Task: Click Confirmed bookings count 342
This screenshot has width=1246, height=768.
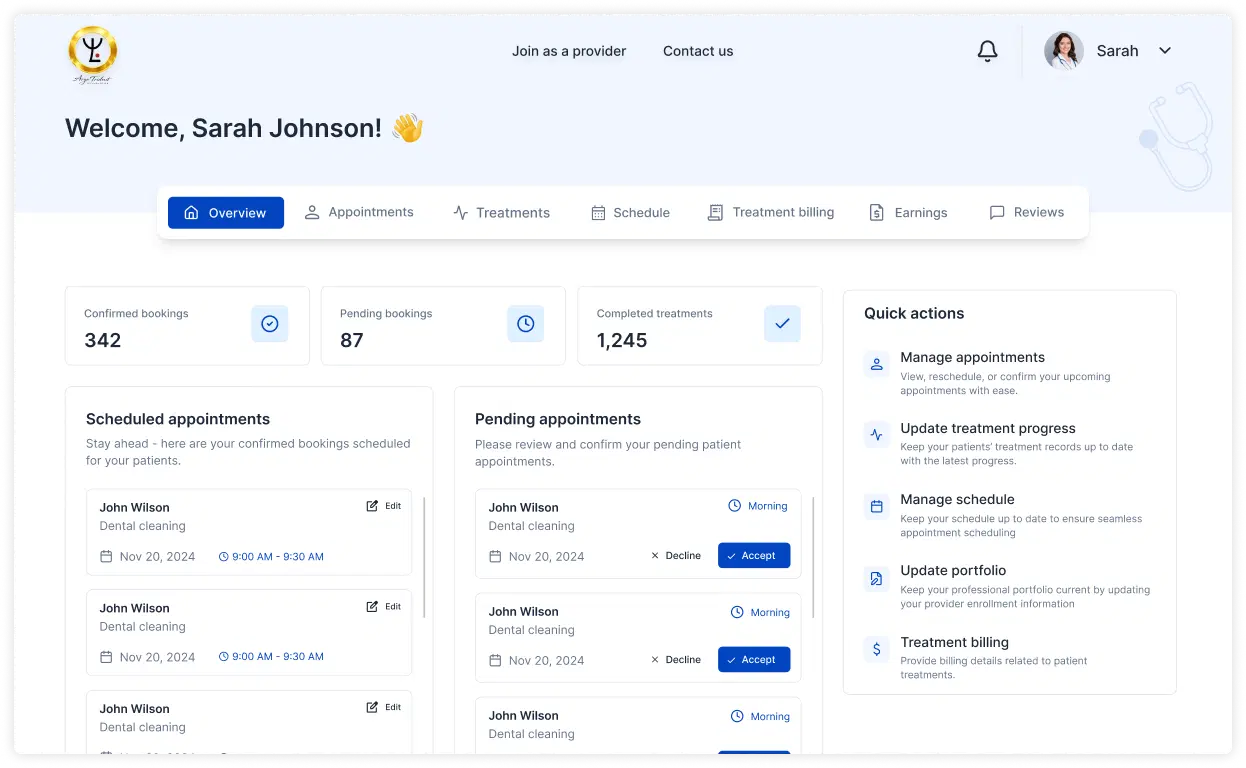Action: tap(103, 340)
